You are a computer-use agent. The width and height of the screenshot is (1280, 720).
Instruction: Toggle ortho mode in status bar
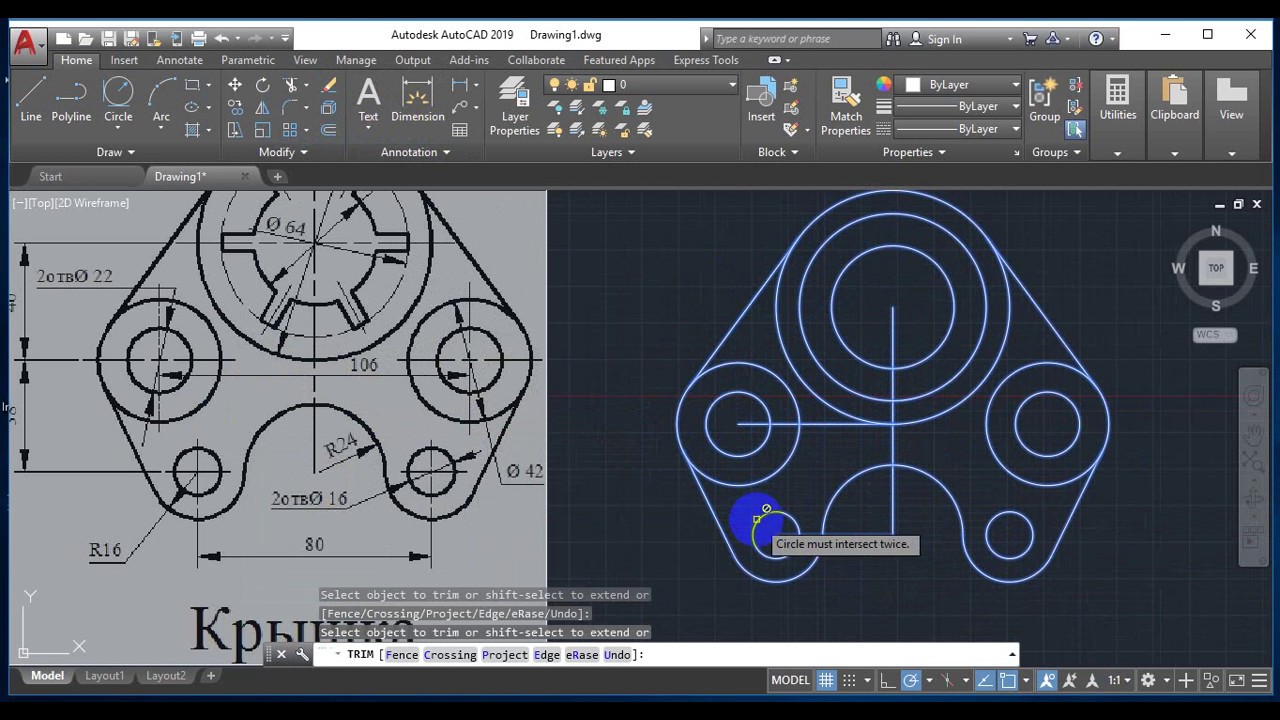point(887,680)
